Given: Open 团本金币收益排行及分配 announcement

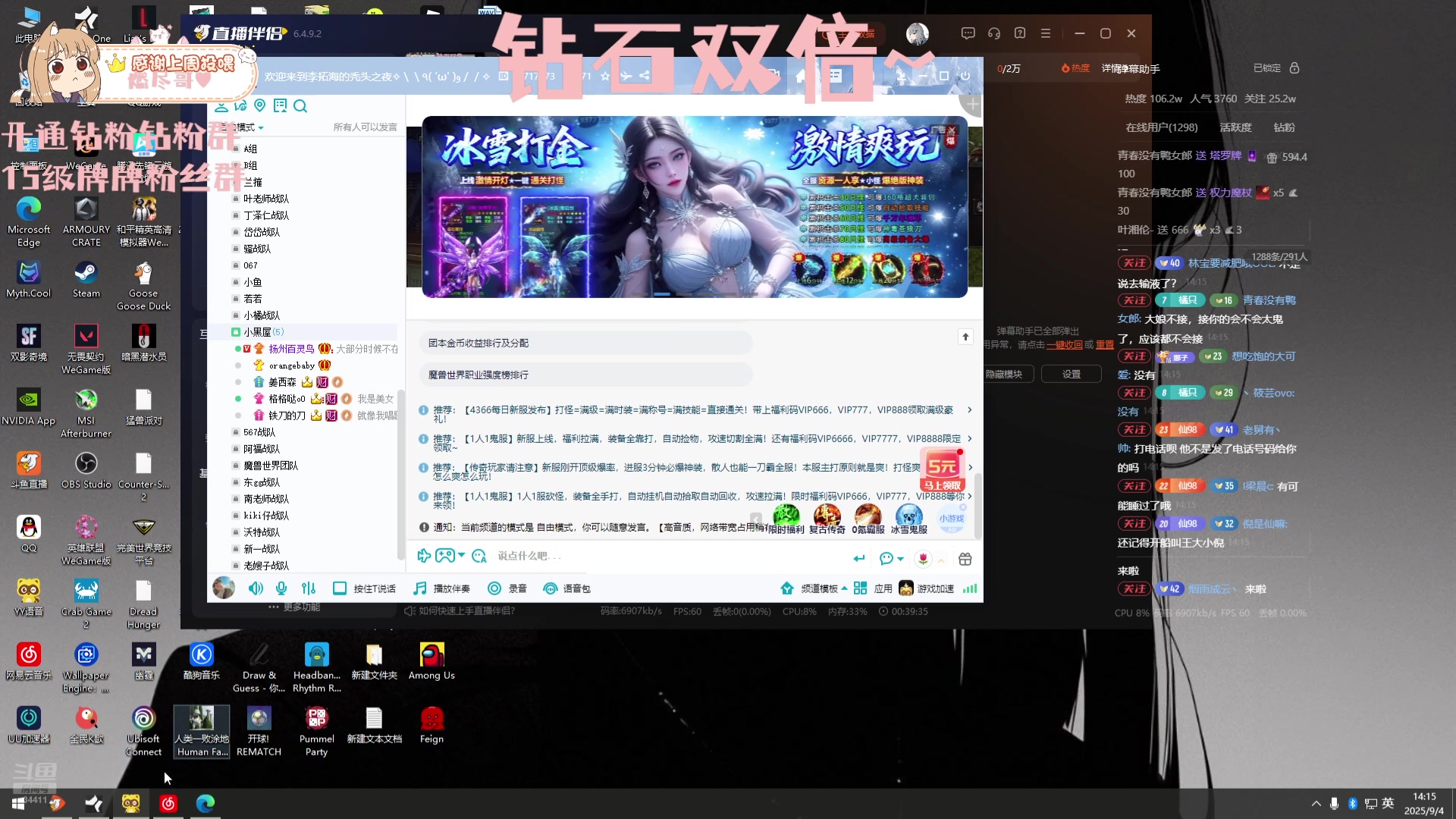Looking at the screenshot, I should [585, 343].
